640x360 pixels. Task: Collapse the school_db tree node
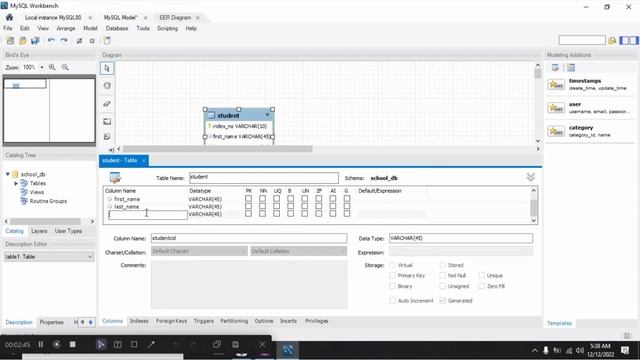click(x=8, y=174)
